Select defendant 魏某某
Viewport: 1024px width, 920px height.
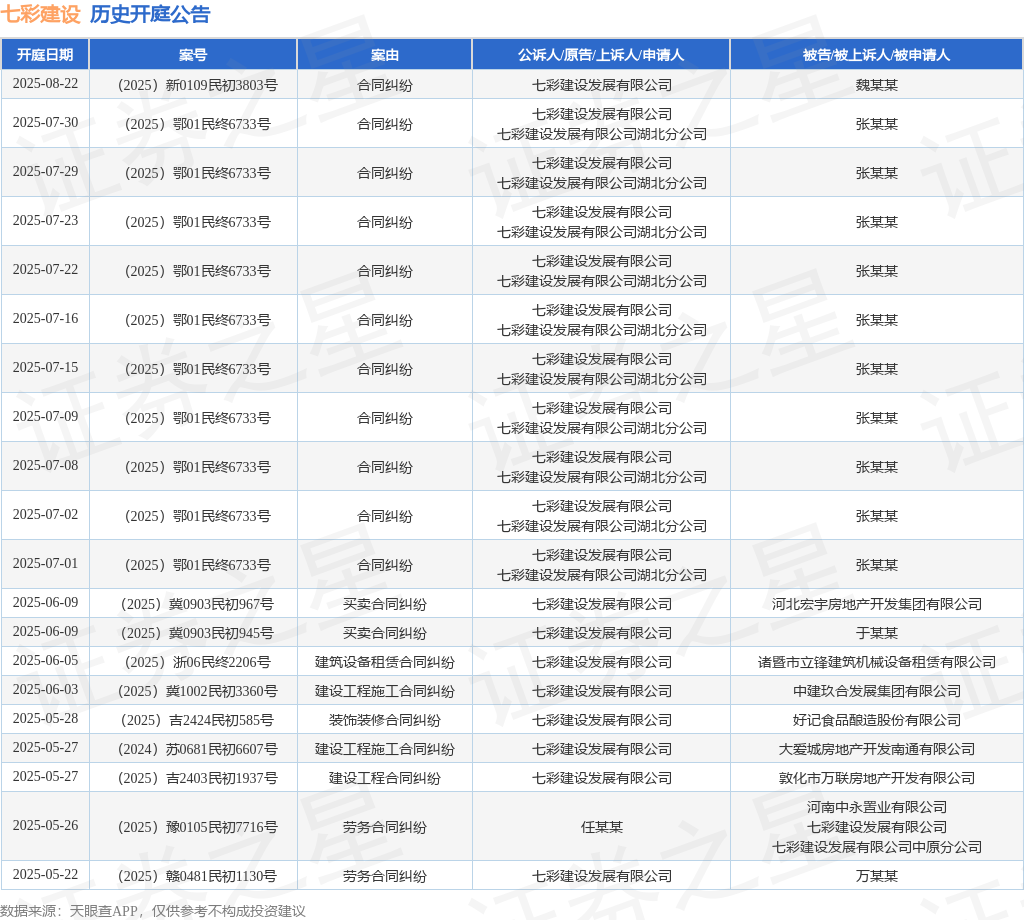point(876,85)
